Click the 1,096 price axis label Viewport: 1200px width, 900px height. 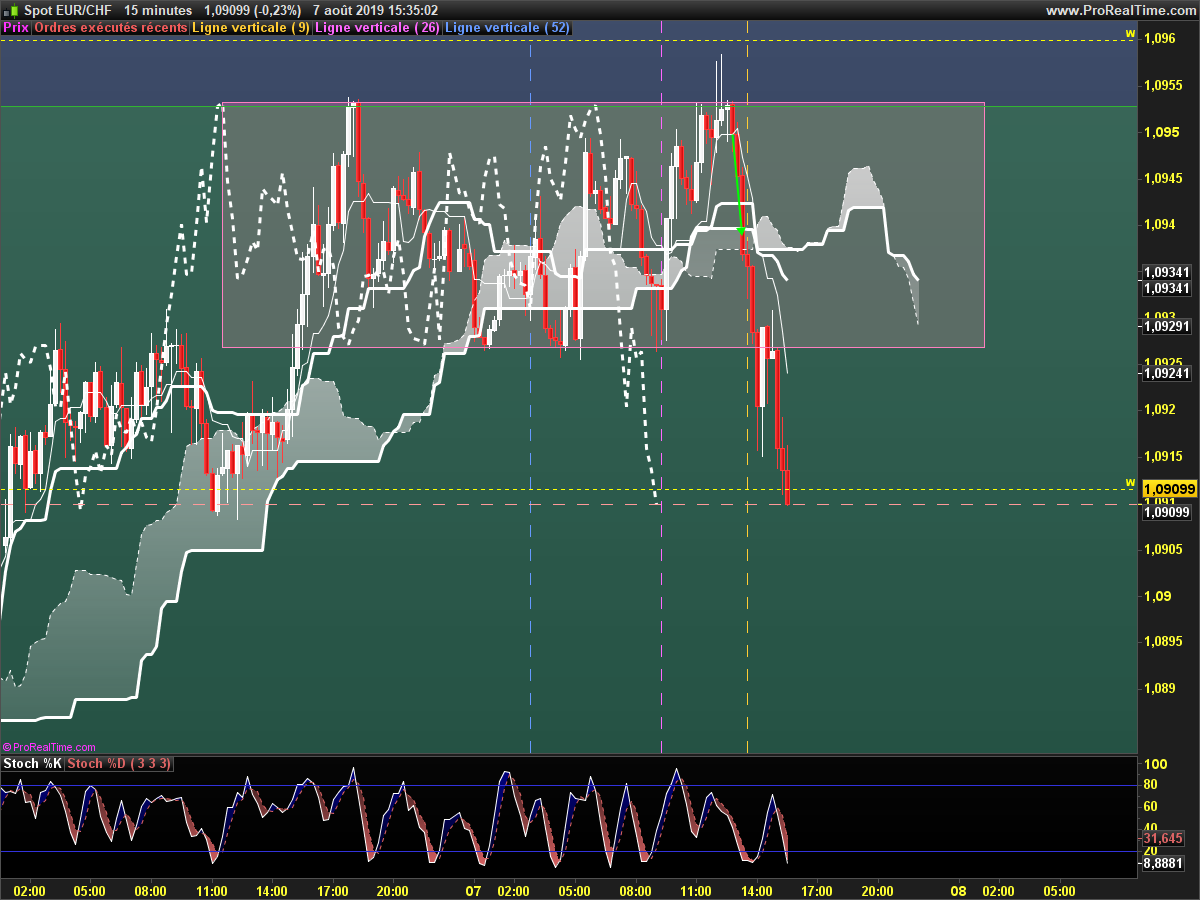[1160, 39]
